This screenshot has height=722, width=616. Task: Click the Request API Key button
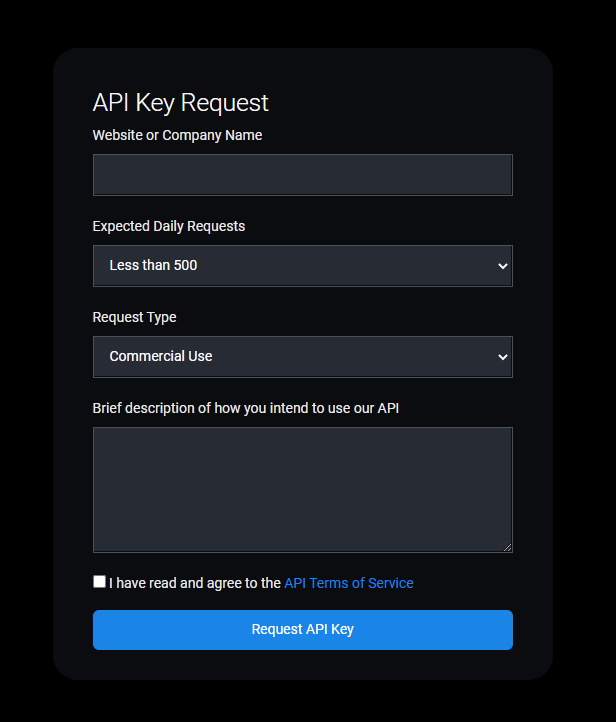(302, 630)
